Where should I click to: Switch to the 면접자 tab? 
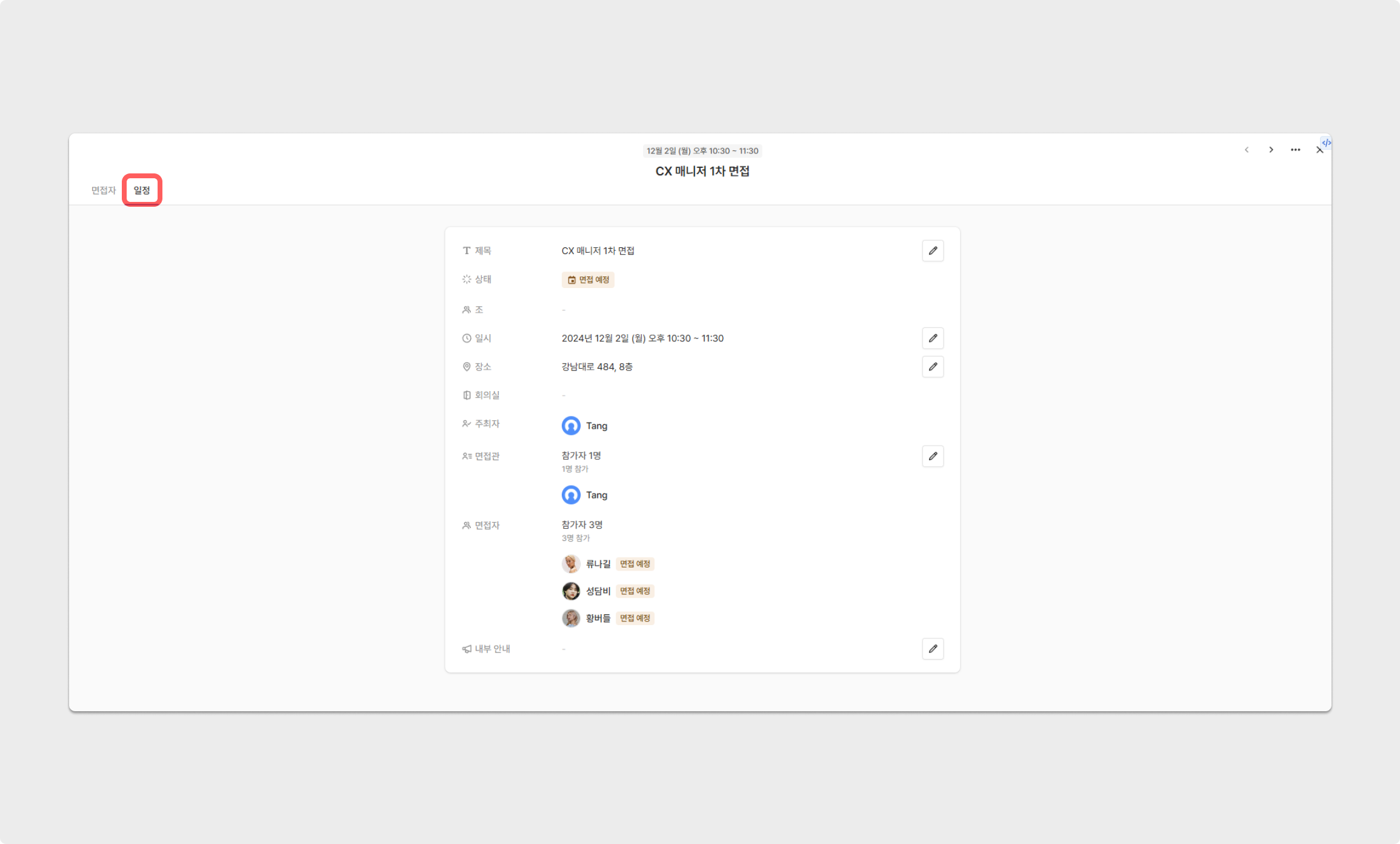click(104, 190)
